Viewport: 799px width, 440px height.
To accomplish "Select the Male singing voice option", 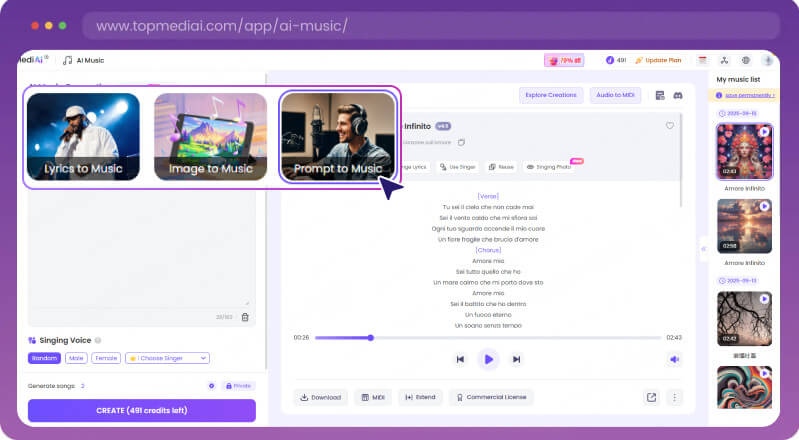I will (76, 358).
